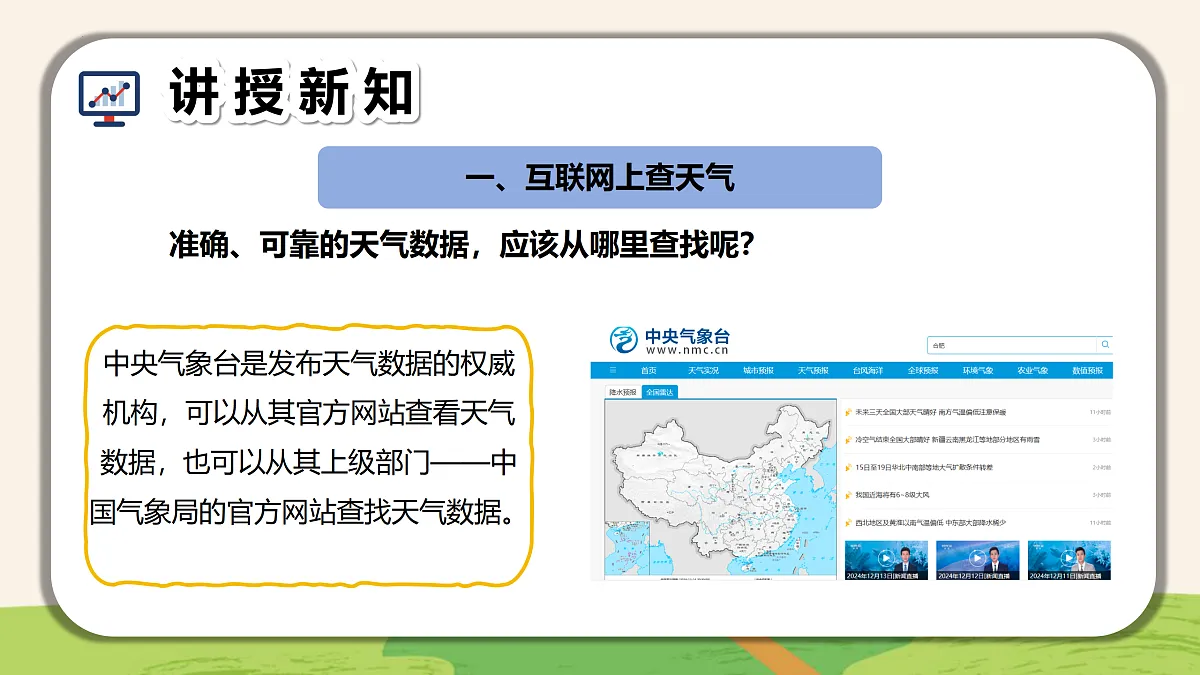The width and height of the screenshot is (1200, 675).
Task: Open the 天气预报 navigation item
Action: pos(813,370)
